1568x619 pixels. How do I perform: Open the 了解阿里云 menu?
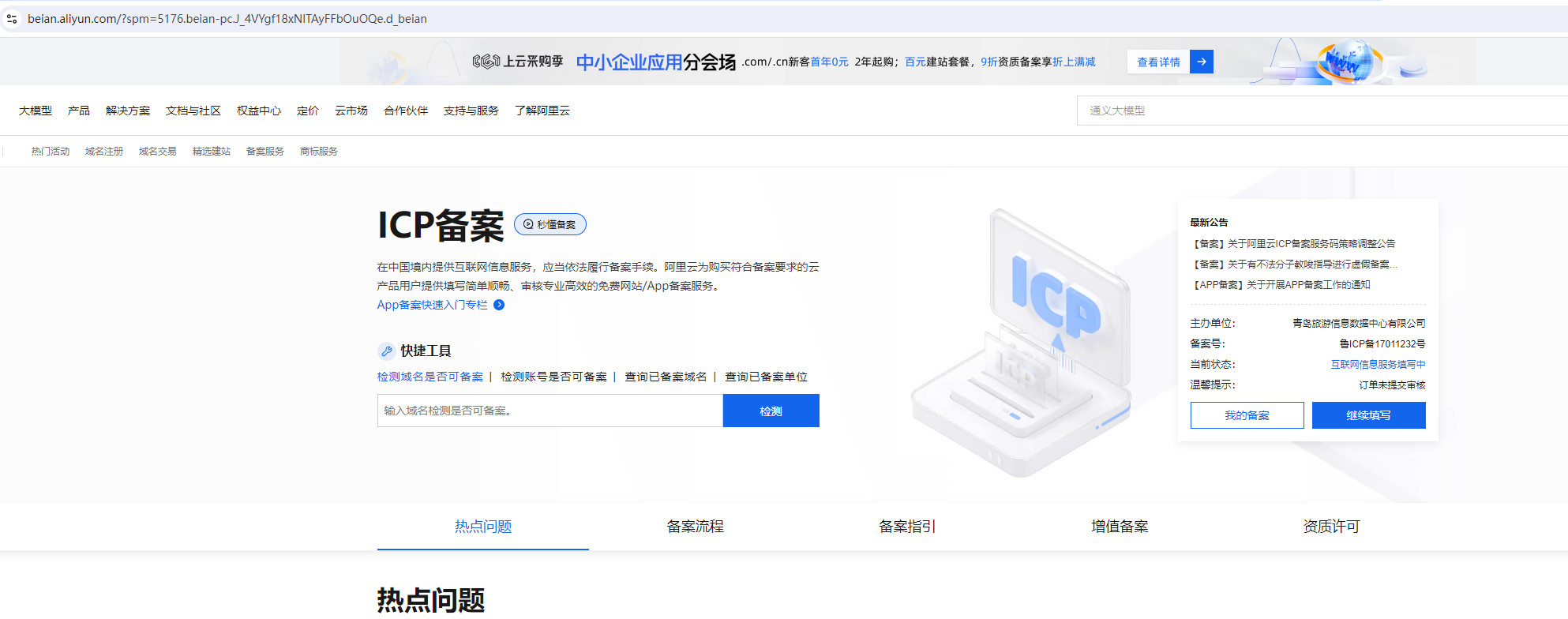[x=542, y=111]
